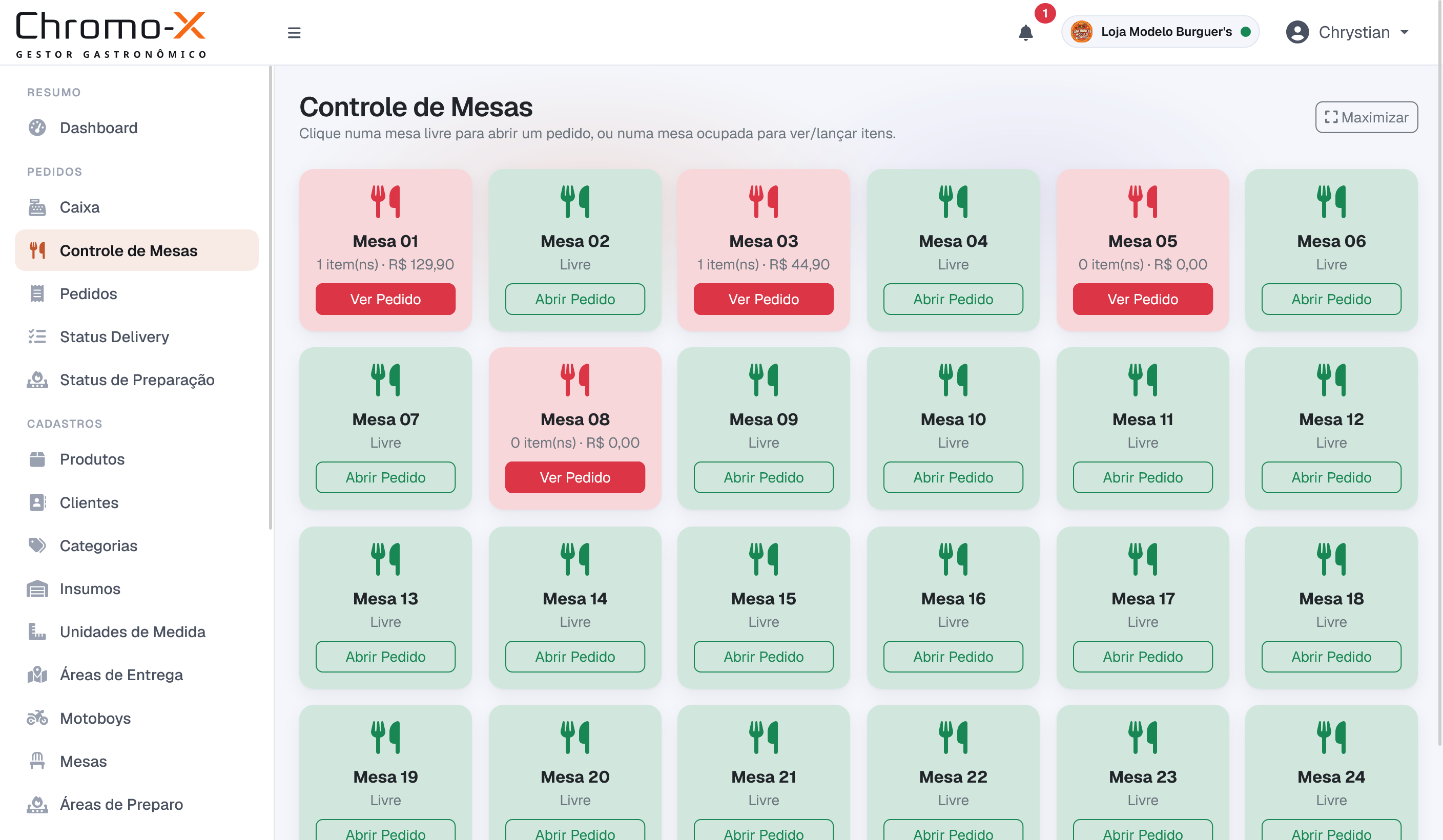Screen dimensions: 1443x840
Task: Click the Mesa 14 utensils icon
Action: point(575,559)
